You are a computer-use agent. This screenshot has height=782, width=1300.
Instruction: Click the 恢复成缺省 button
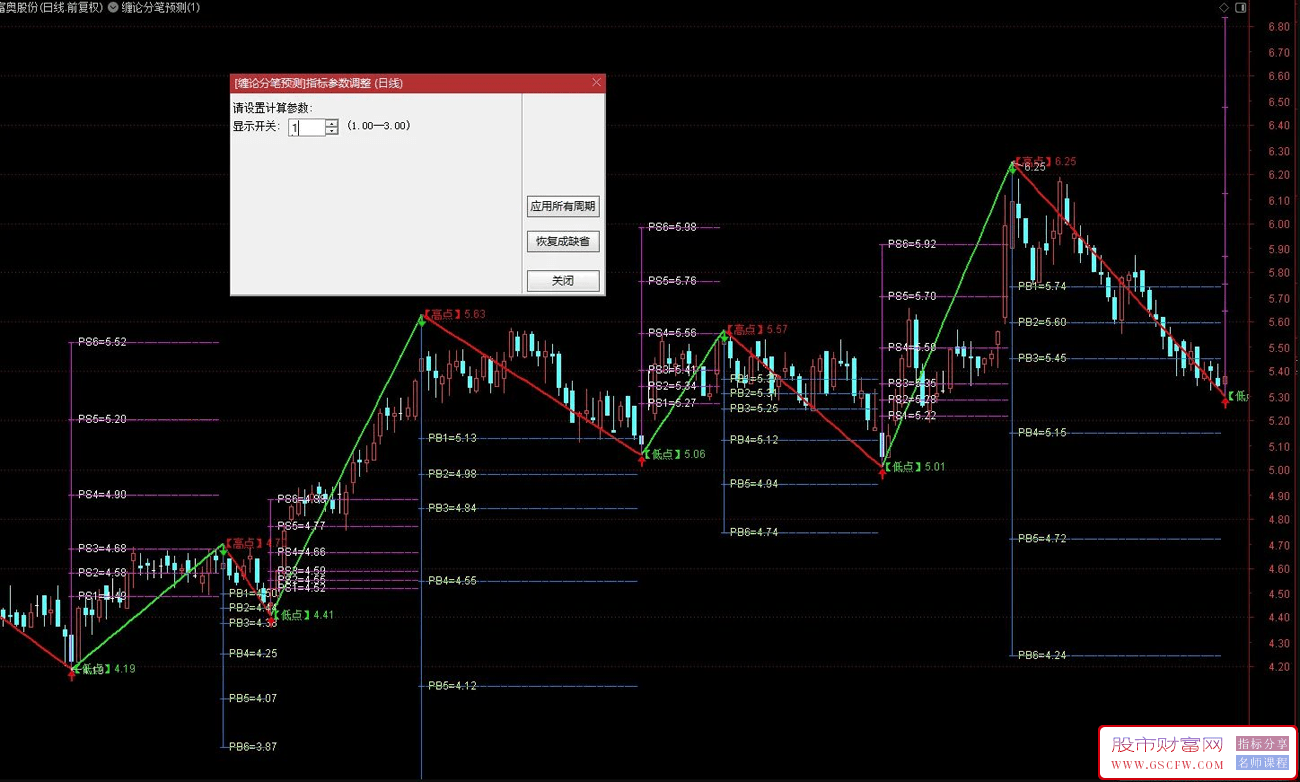tap(563, 241)
